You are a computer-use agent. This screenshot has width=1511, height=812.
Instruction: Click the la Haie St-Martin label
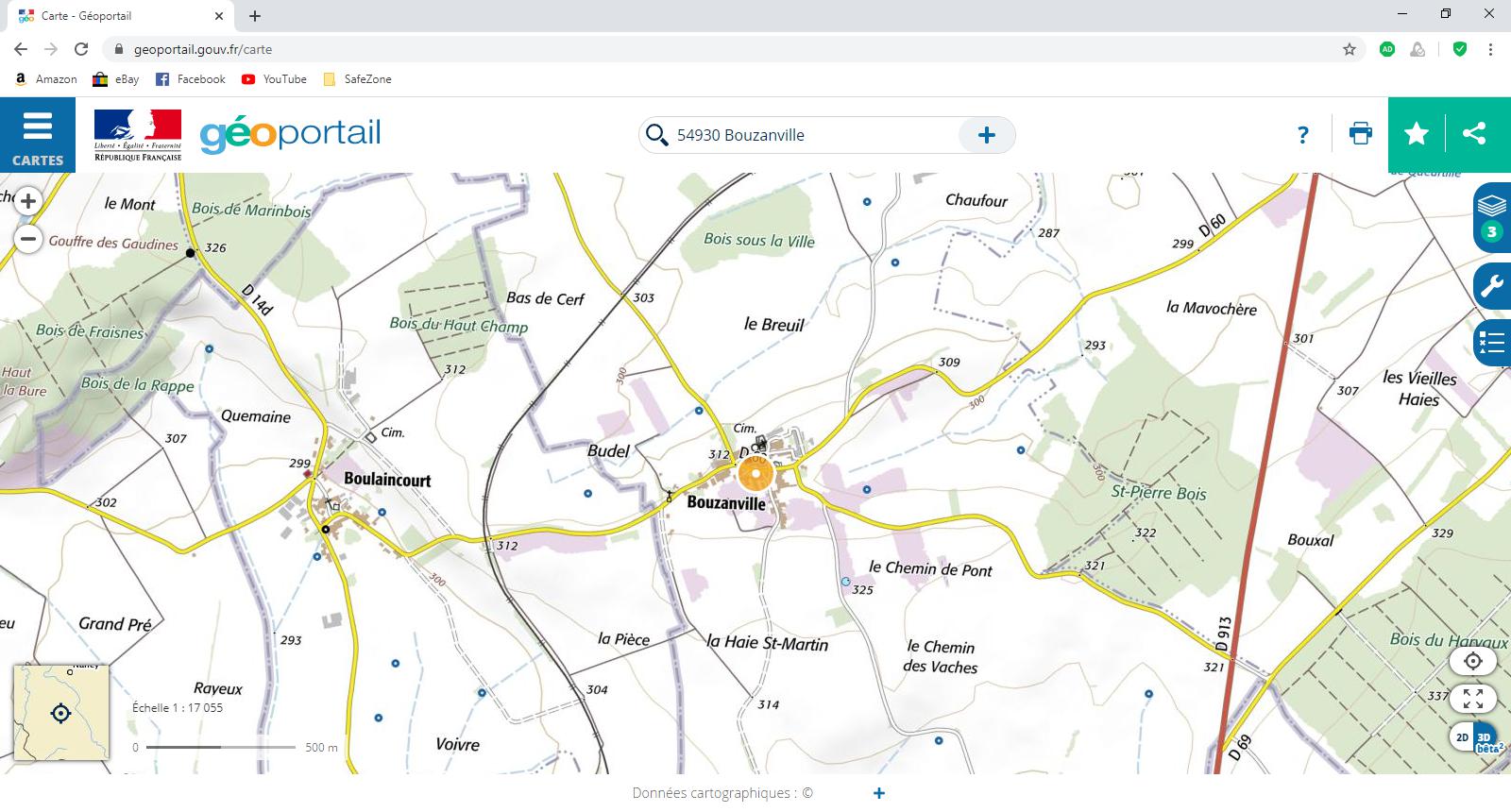tap(767, 642)
